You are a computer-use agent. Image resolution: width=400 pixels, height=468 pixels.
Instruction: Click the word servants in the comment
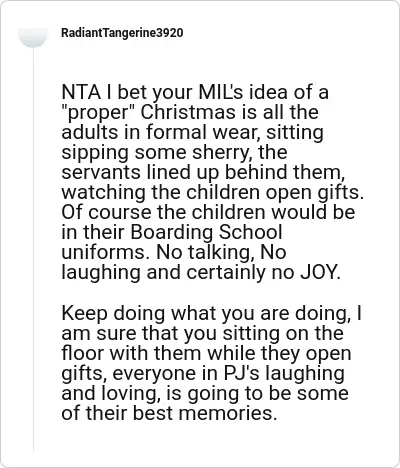click(x=101, y=173)
